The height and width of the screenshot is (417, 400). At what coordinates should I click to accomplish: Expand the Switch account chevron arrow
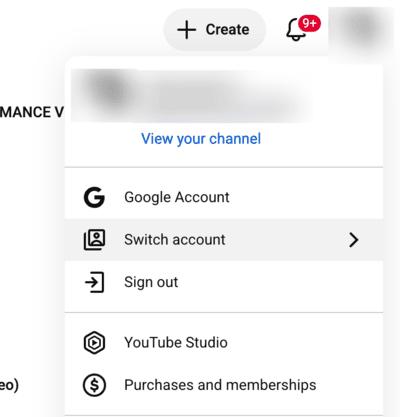[354, 240]
